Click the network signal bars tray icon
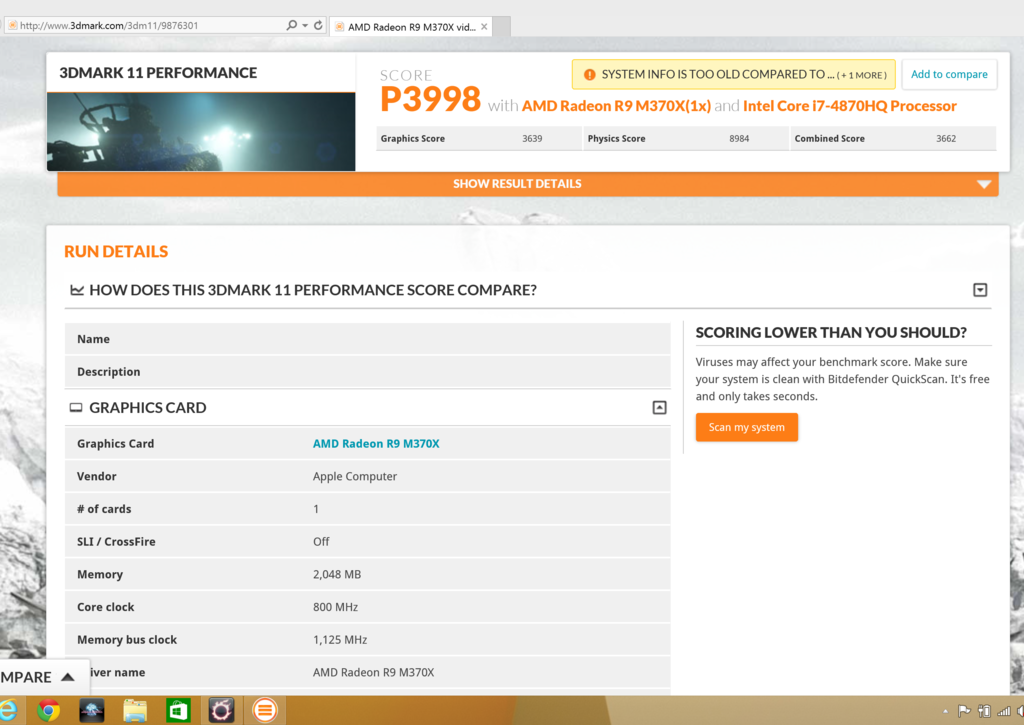Screen dimensions: 1024x725 1004,711
